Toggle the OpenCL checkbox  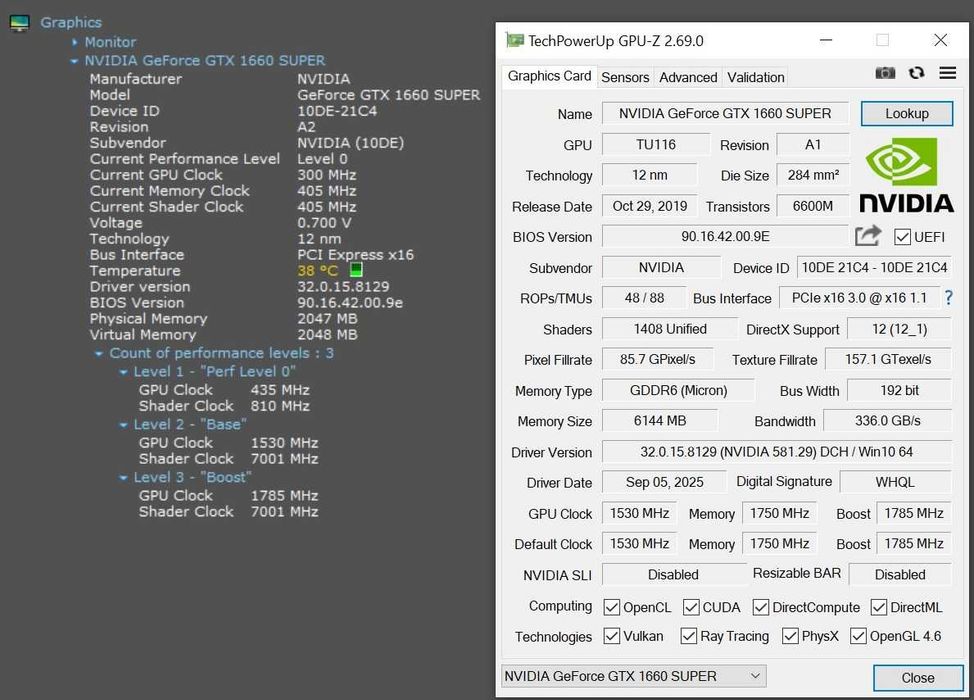coord(612,607)
